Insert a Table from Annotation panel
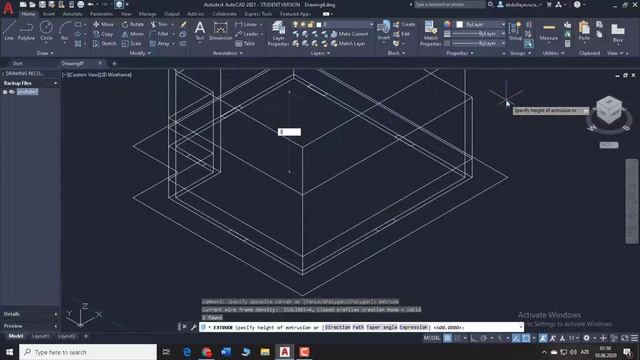640x360 pixels. pos(245,44)
